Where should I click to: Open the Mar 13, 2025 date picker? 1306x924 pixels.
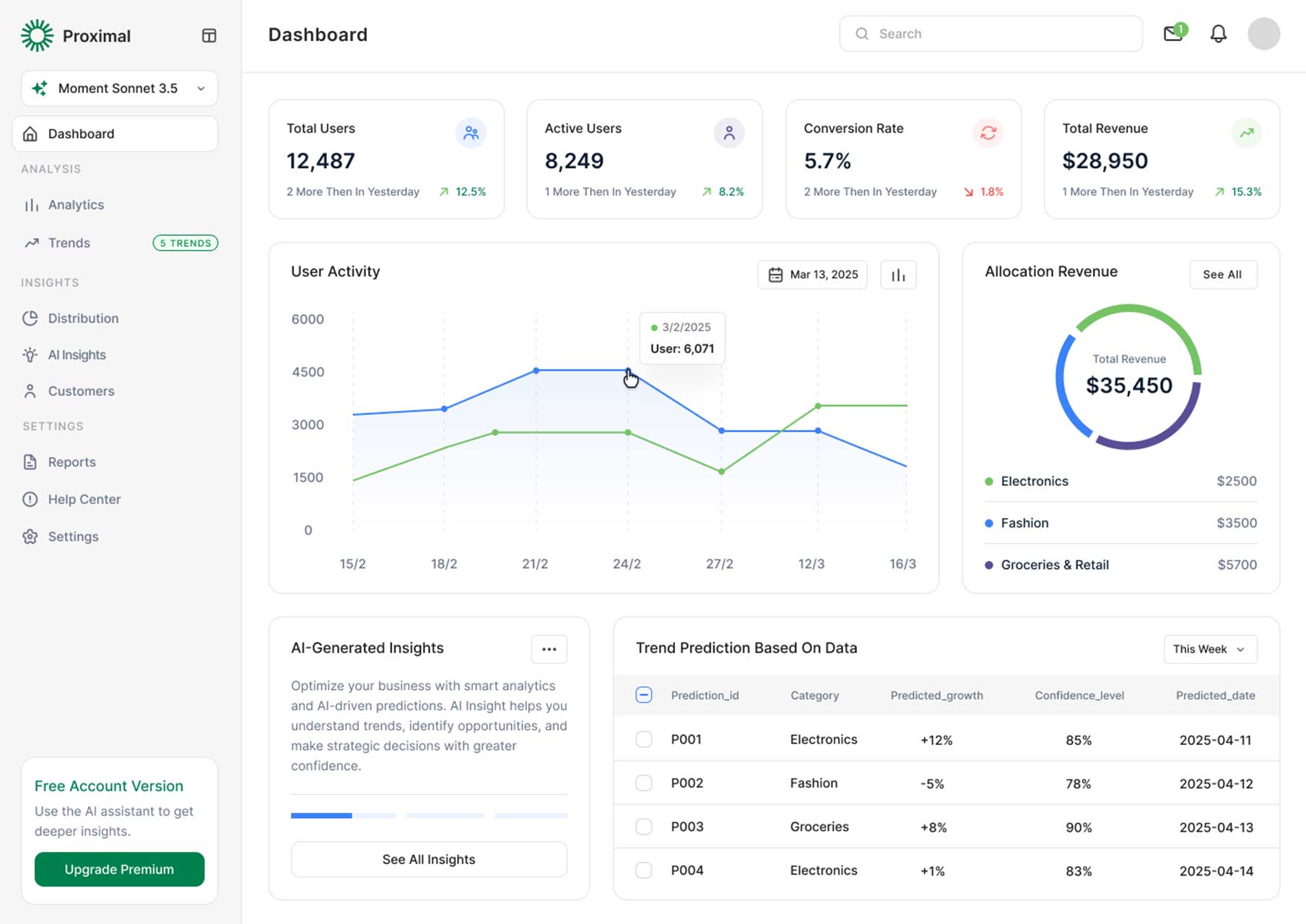(x=812, y=275)
